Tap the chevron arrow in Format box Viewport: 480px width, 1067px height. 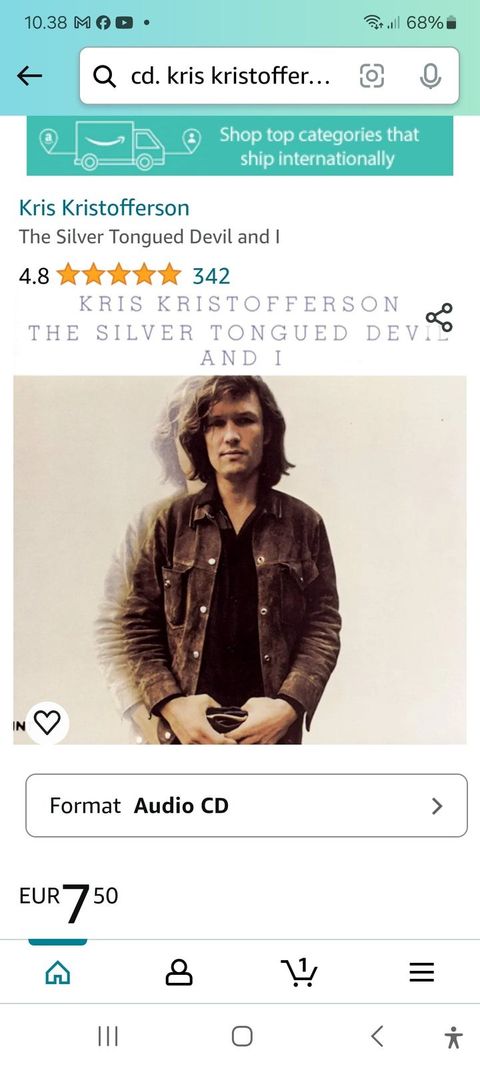(x=438, y=806)
